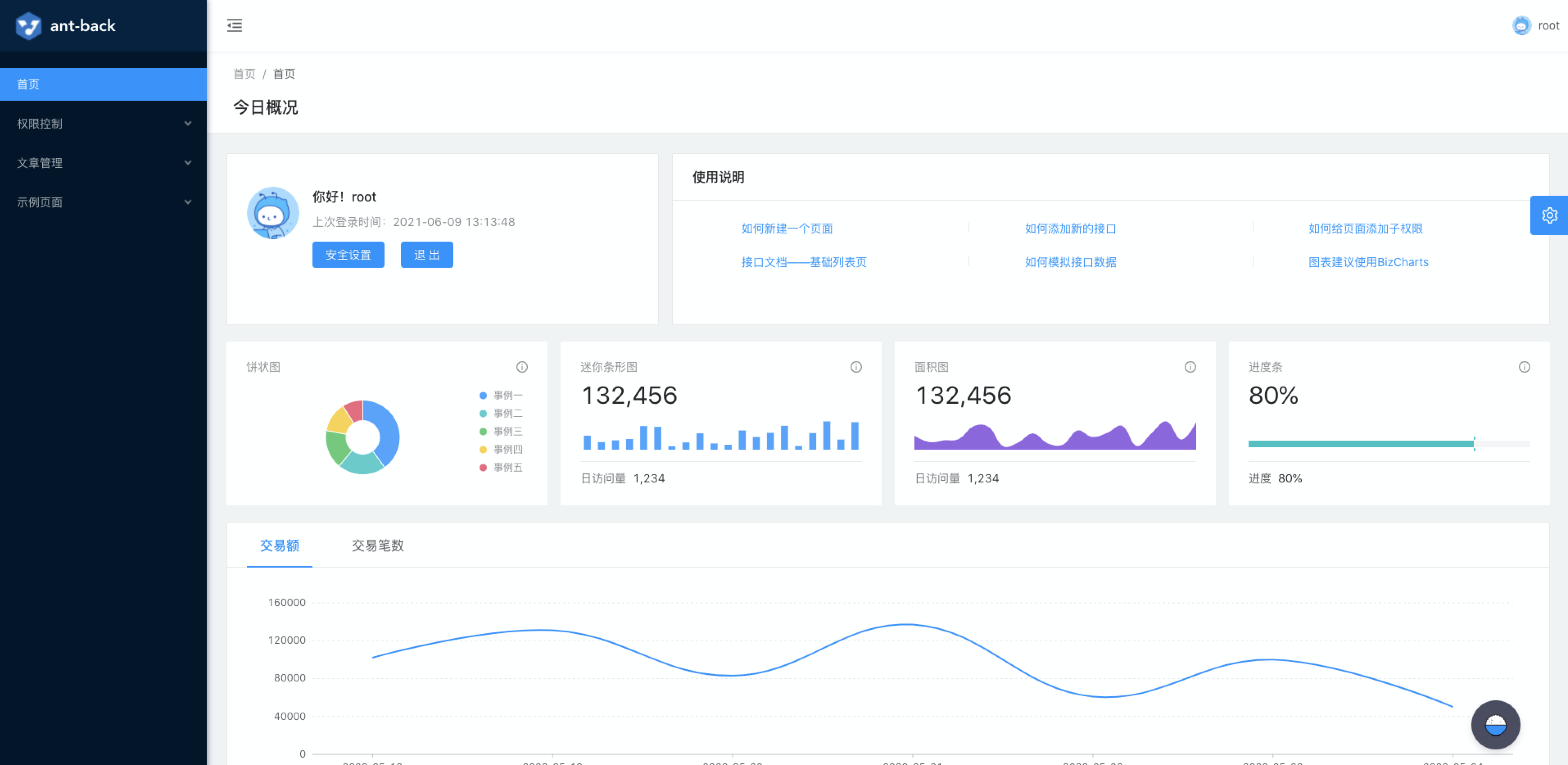
Task: Switch to the 交易笔数 tab
Action: (x=378, y=545)
